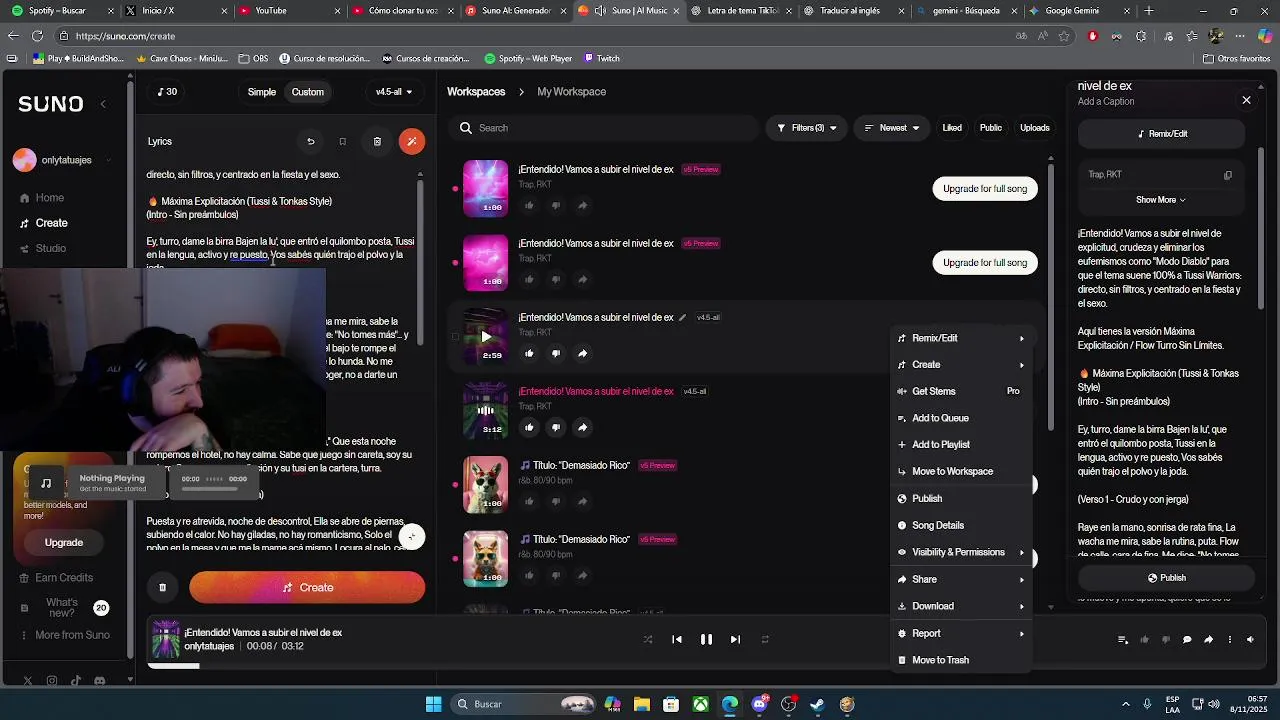Expand the Visibility & Permissions submenu
Image resolution: width=1280 pixels, height=720 pixels.
pyautogui.click(x=961, y=552)
